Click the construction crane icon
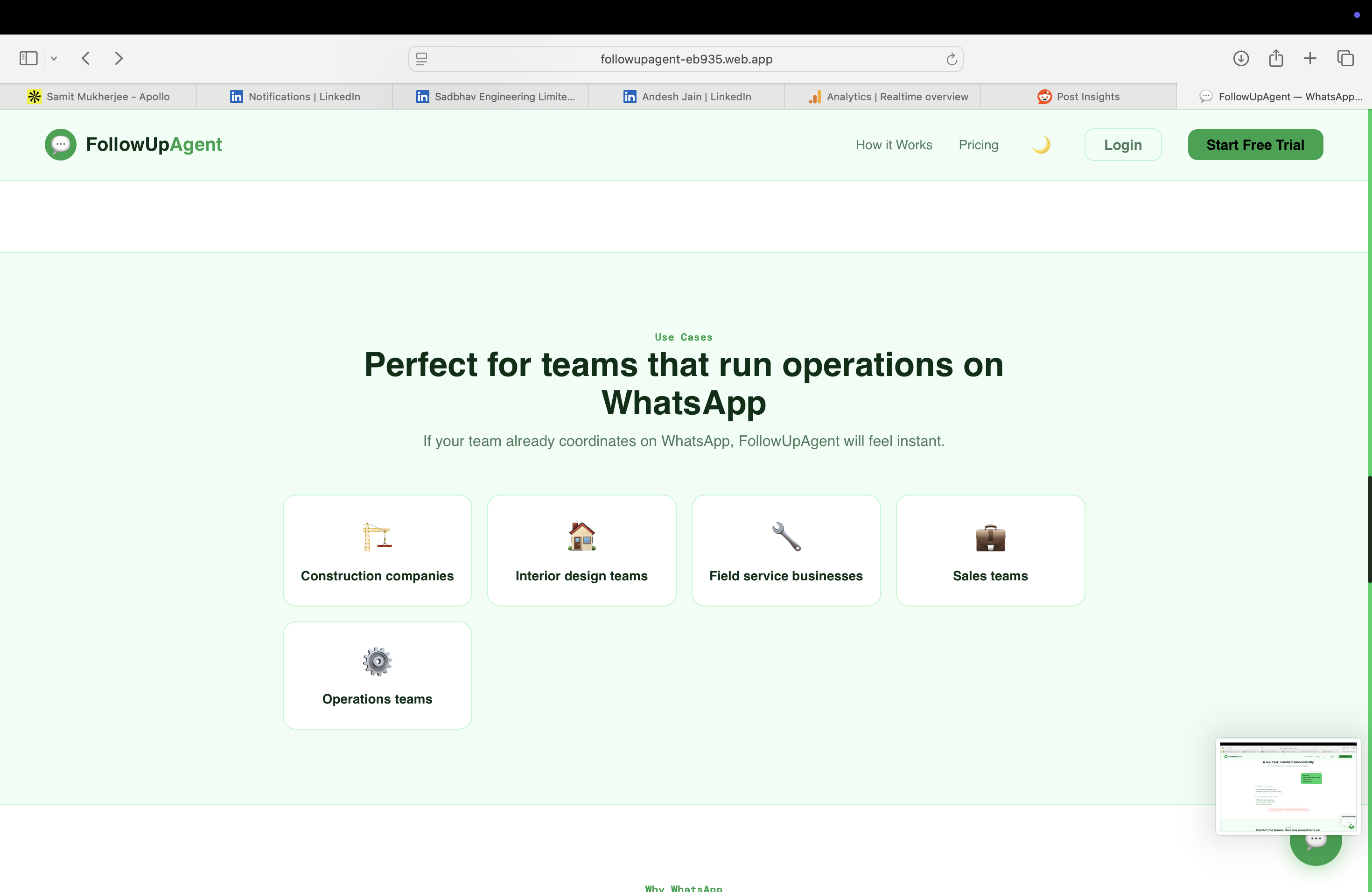 377,537
